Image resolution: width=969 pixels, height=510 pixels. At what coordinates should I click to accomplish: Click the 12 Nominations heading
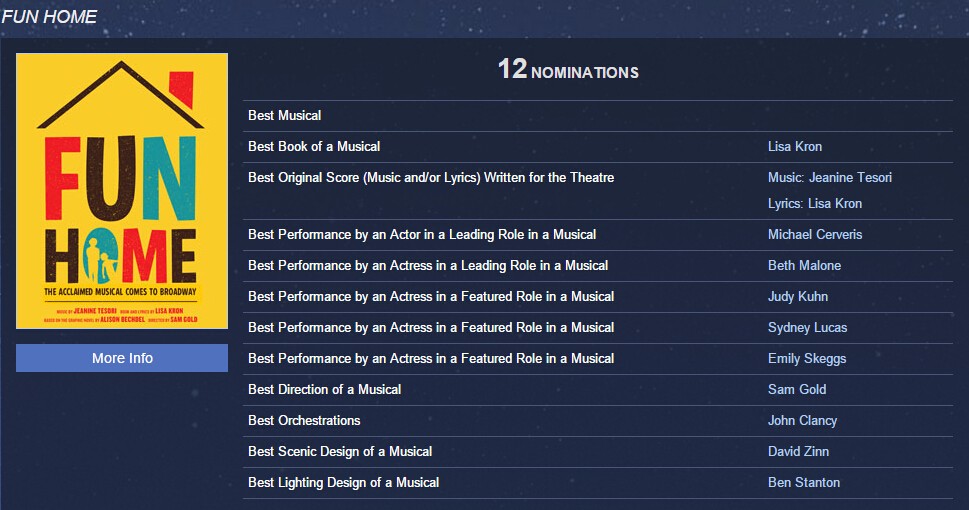[568, 69]
